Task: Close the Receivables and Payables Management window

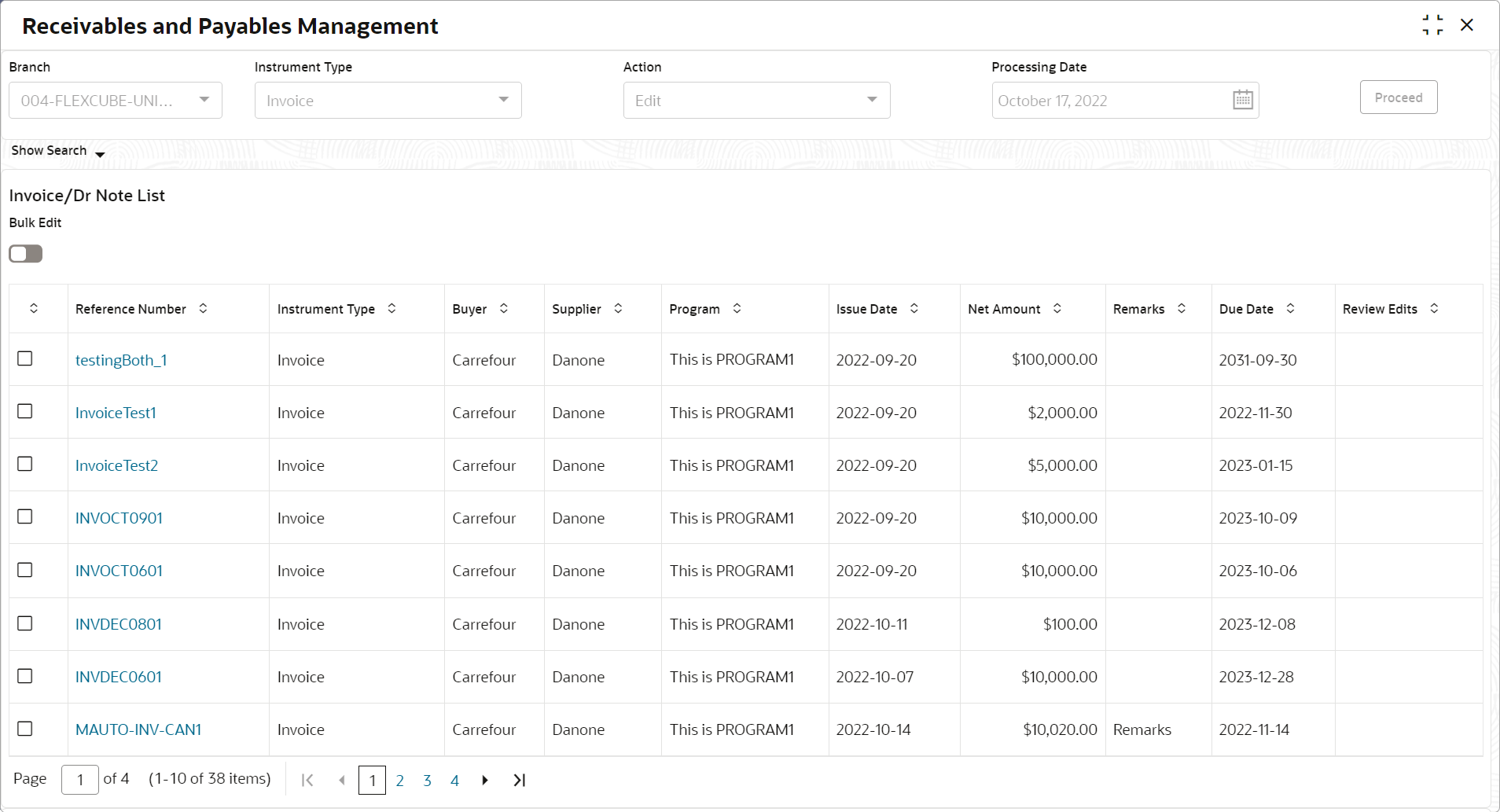Action: coord(1467,25)
